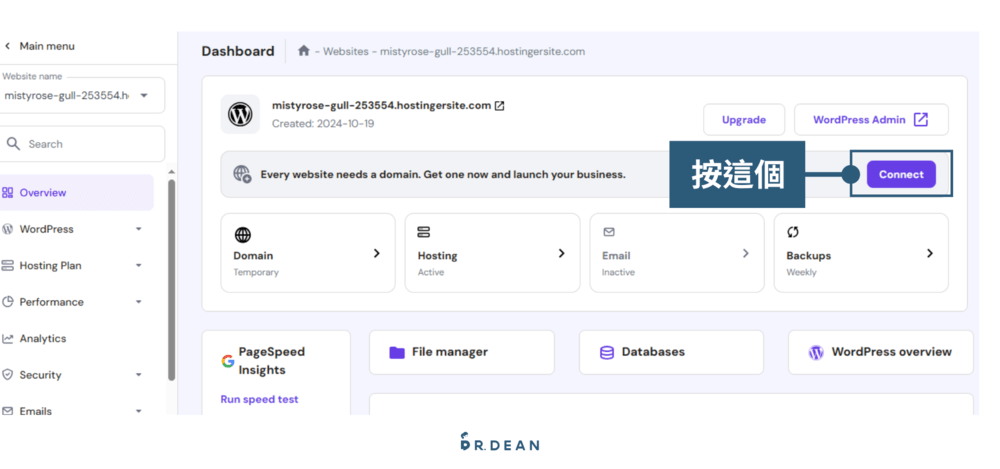This screenshot has height=469, width=1000.
Task: Click the globe plus domain icon
Action: 242,174
